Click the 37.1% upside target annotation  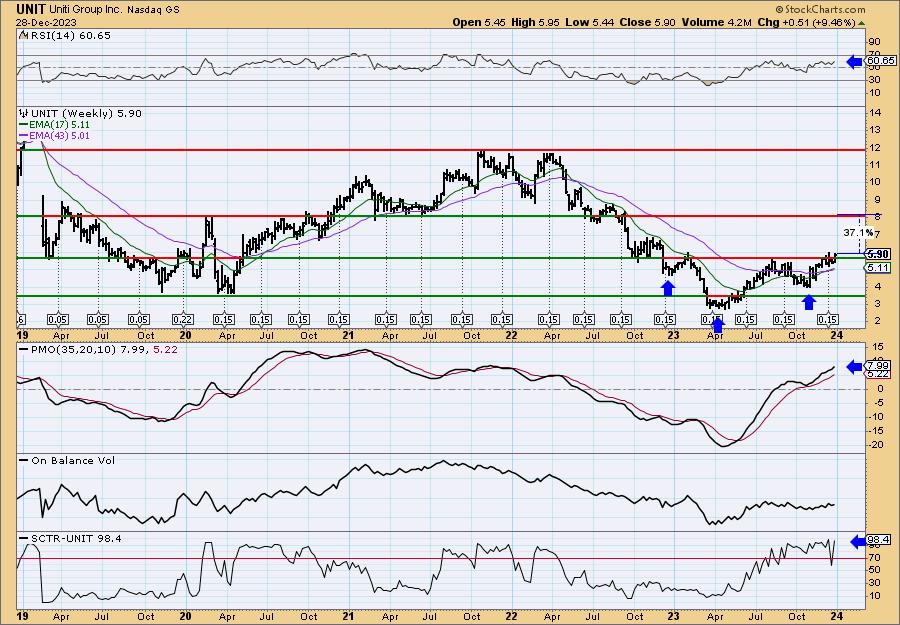pyautogui.click(x=859, y=233)
